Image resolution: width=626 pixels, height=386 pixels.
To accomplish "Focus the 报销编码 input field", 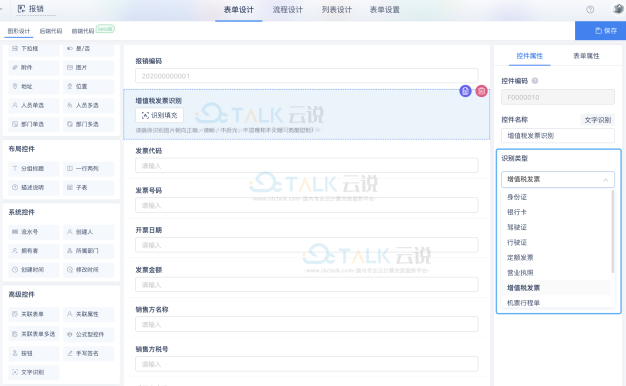I will tap(307, 76).
